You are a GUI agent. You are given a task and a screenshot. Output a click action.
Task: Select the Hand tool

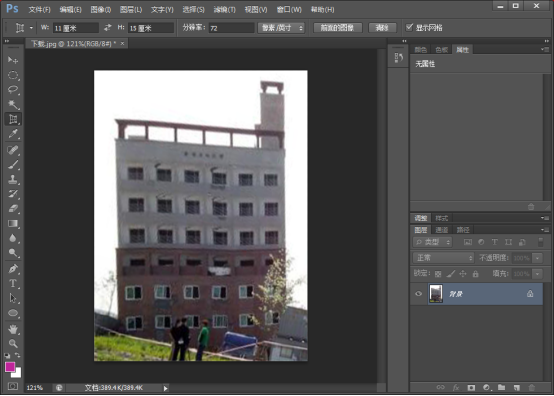tap(13, 329)
